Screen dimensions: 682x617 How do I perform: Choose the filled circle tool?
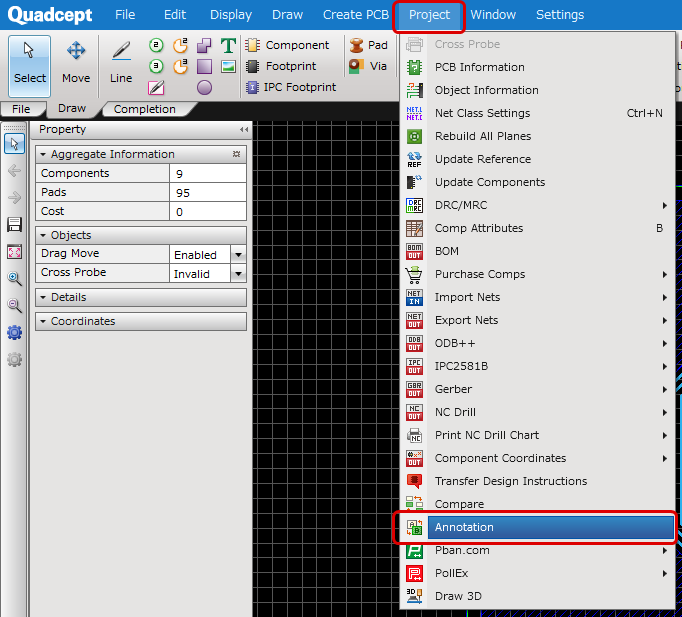tap(204, 87)
